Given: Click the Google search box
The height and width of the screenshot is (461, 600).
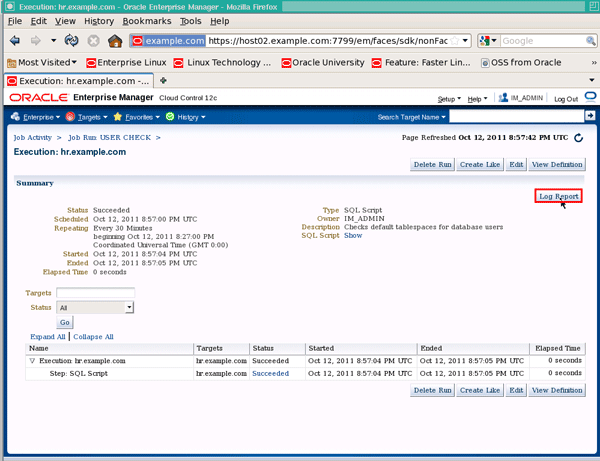Looking at the screenshot, I should (x=543, y=41).
